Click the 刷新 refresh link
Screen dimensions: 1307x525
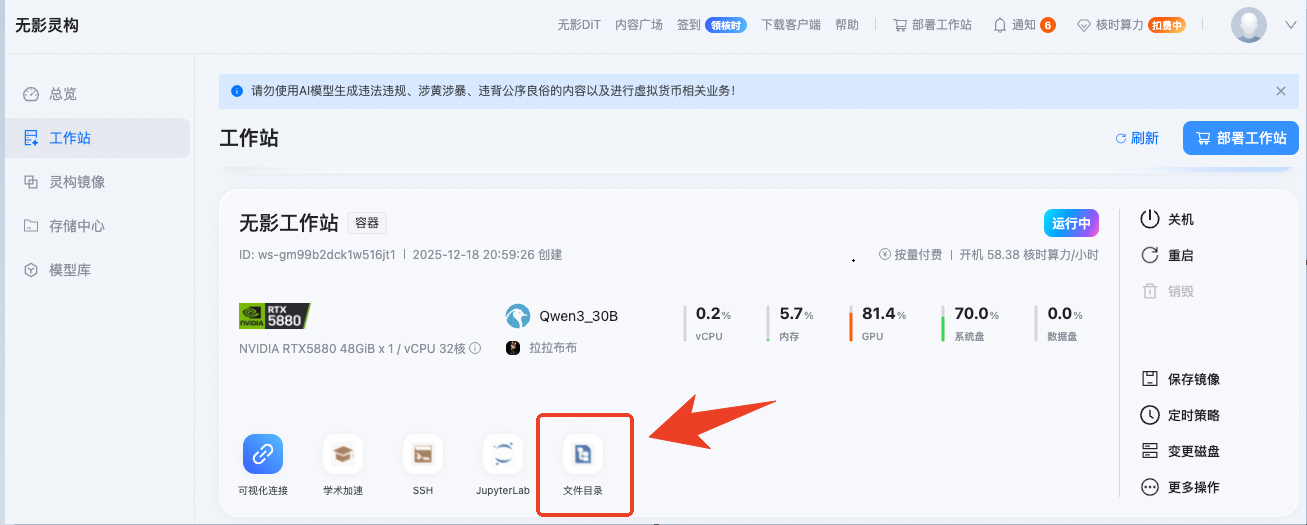click(x=1137, y=138)
